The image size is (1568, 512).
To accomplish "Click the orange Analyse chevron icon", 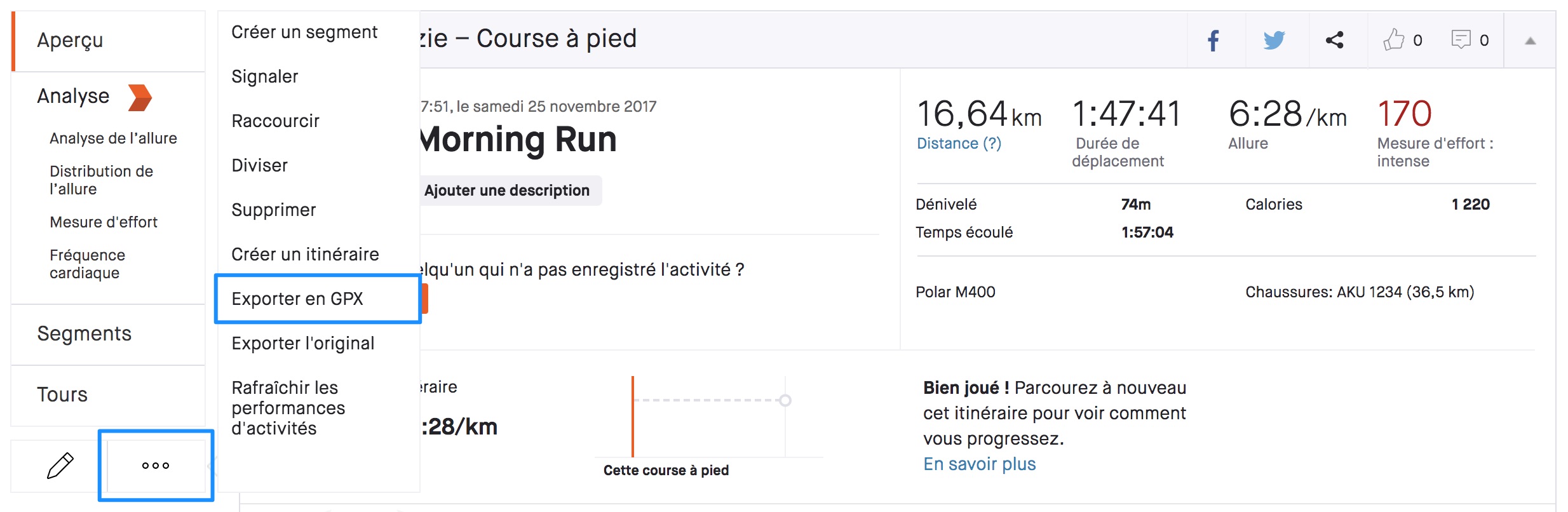I will pyautogui.click(x=140, y=97).
